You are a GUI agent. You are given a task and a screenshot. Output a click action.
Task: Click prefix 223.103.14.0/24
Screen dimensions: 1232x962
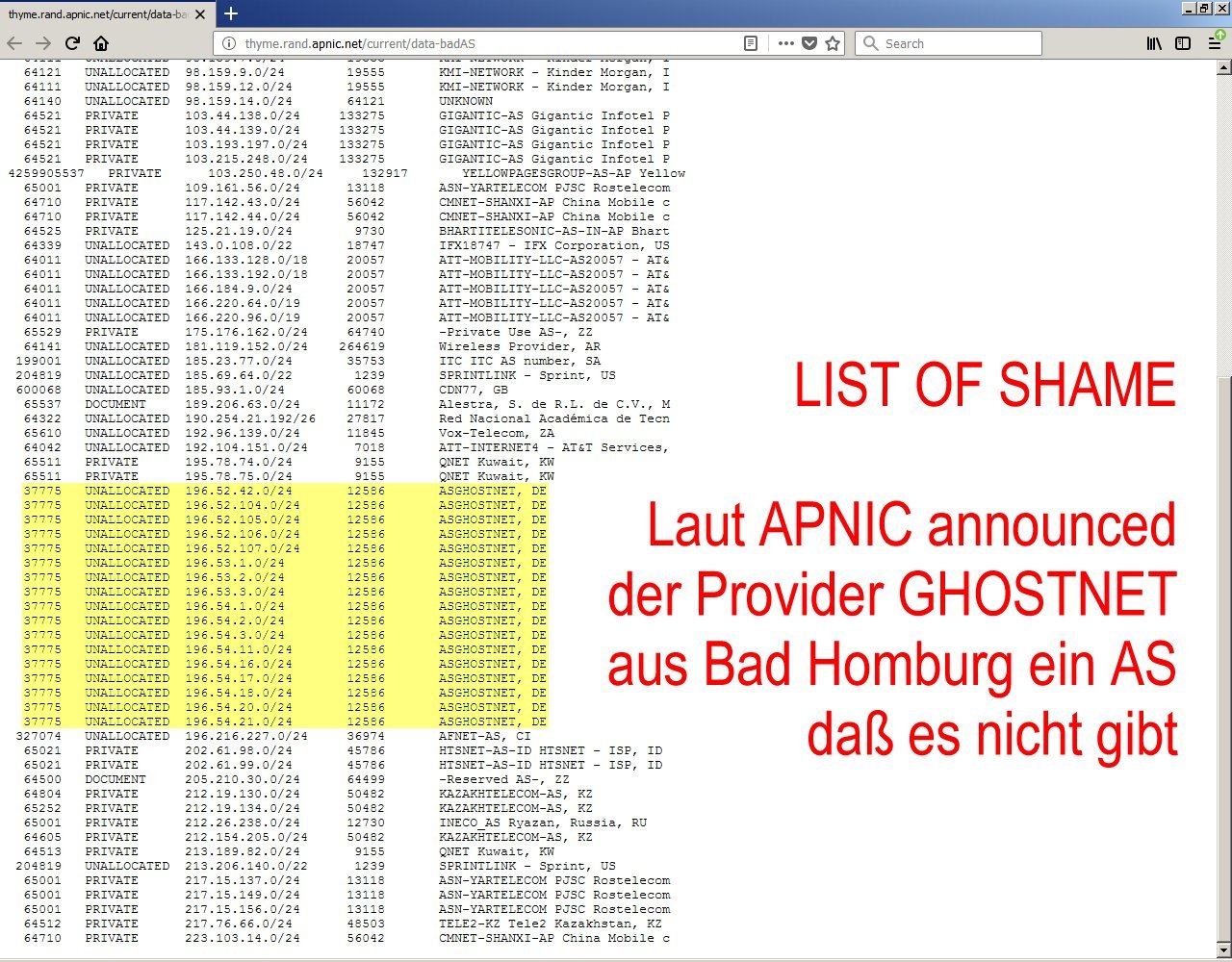(243, 938)
